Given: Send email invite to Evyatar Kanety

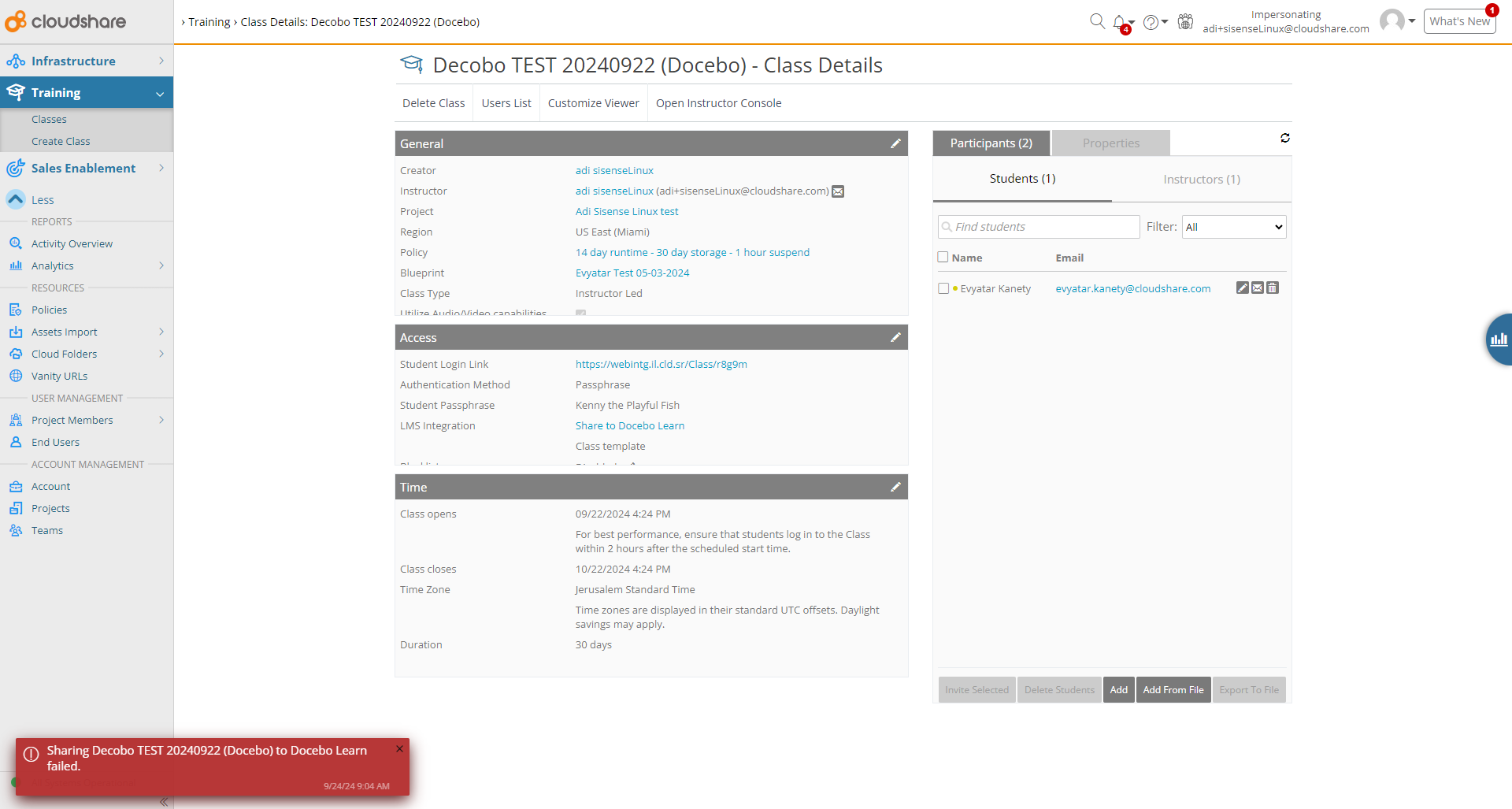Looking at the screenshot, I should 1258,288.
